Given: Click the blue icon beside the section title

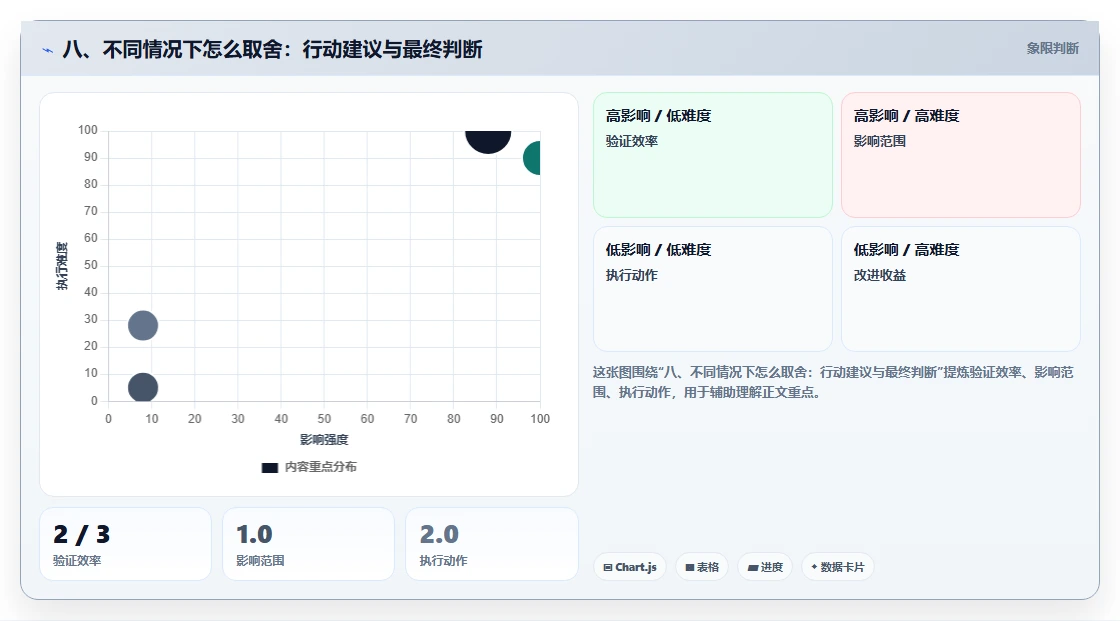Looking at the screenshot, I should click(48, 50).
